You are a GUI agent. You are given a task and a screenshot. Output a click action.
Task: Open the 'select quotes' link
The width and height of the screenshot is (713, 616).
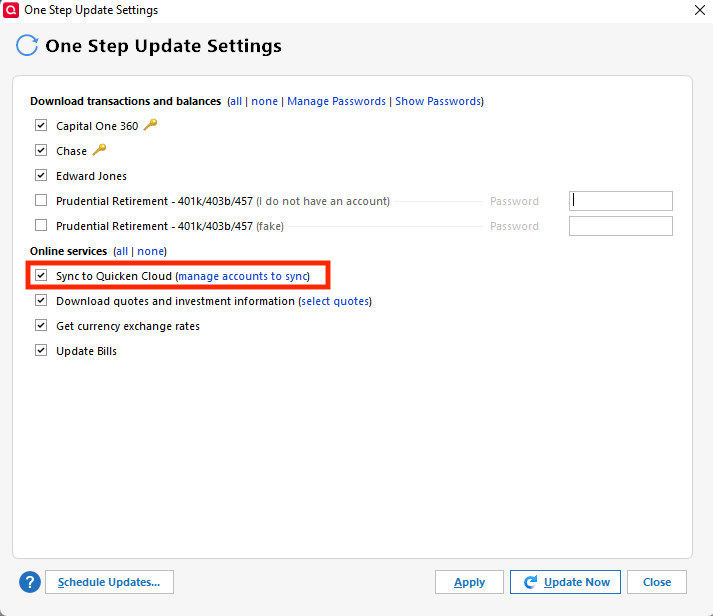click(x=335, y=301)
